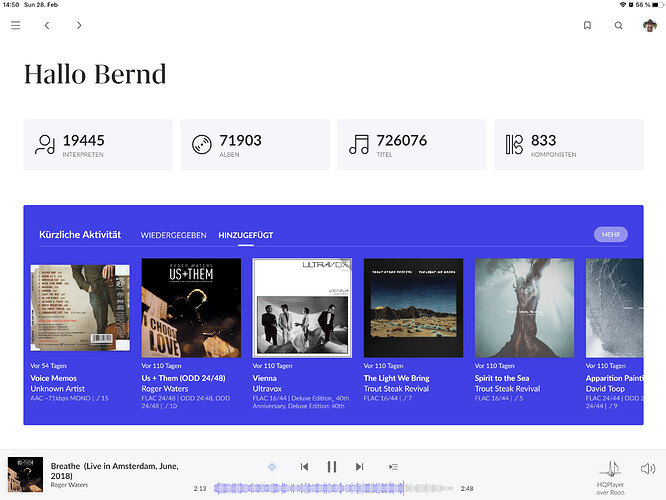Click the Kürzliche Aktivität heading
This screenshot has height=500, width=666.
click(x=80, y=234)
